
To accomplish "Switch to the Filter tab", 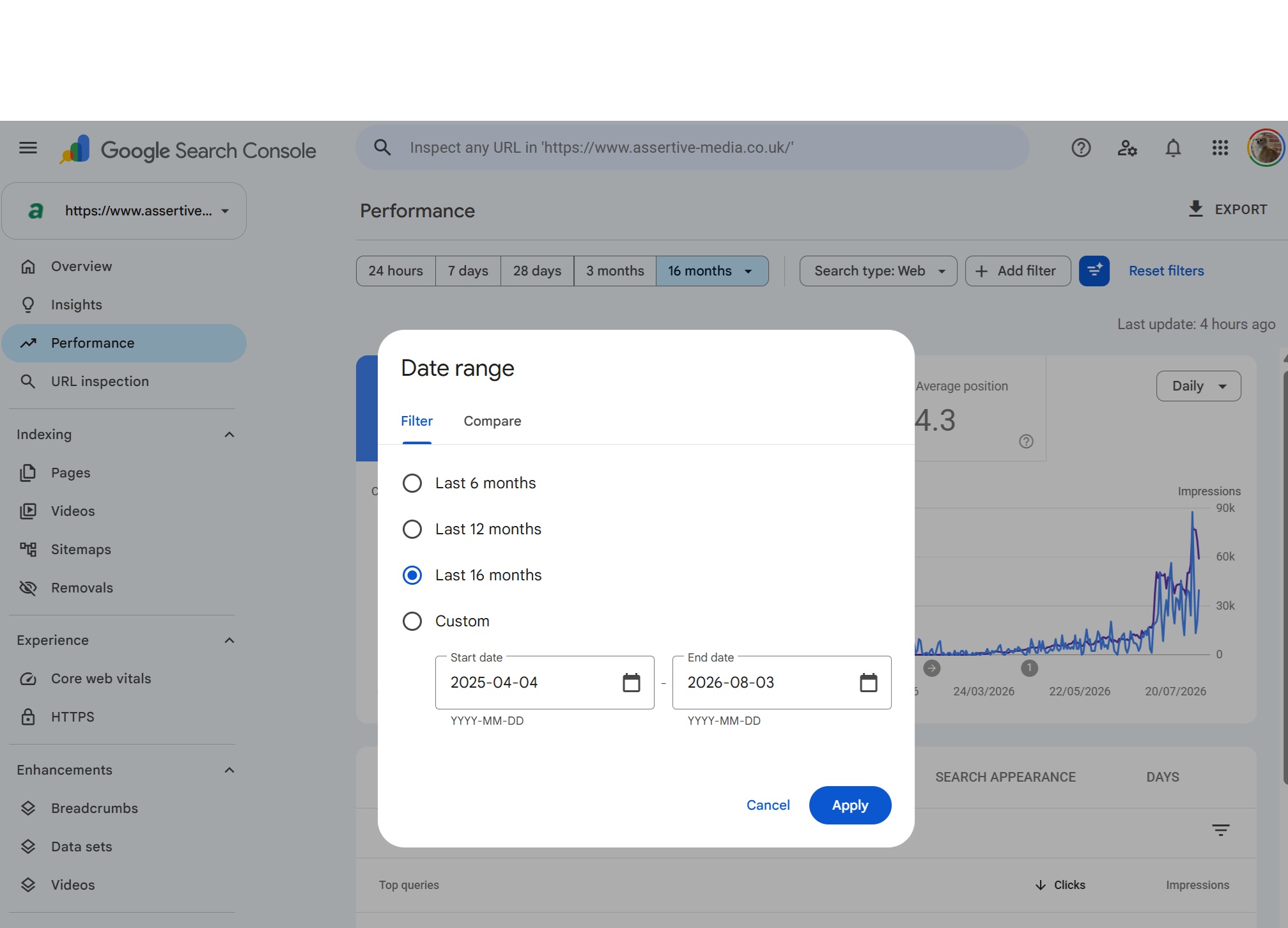I will [x=417, y=421].
